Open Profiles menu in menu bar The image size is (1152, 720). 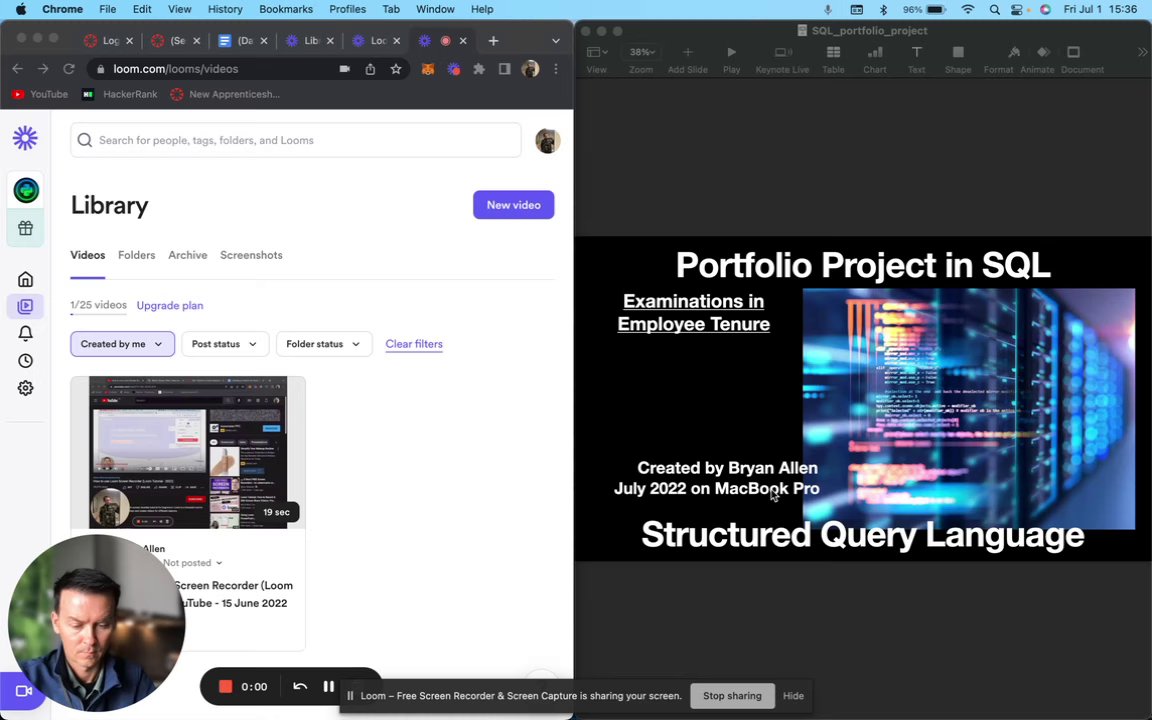point(348,9)
